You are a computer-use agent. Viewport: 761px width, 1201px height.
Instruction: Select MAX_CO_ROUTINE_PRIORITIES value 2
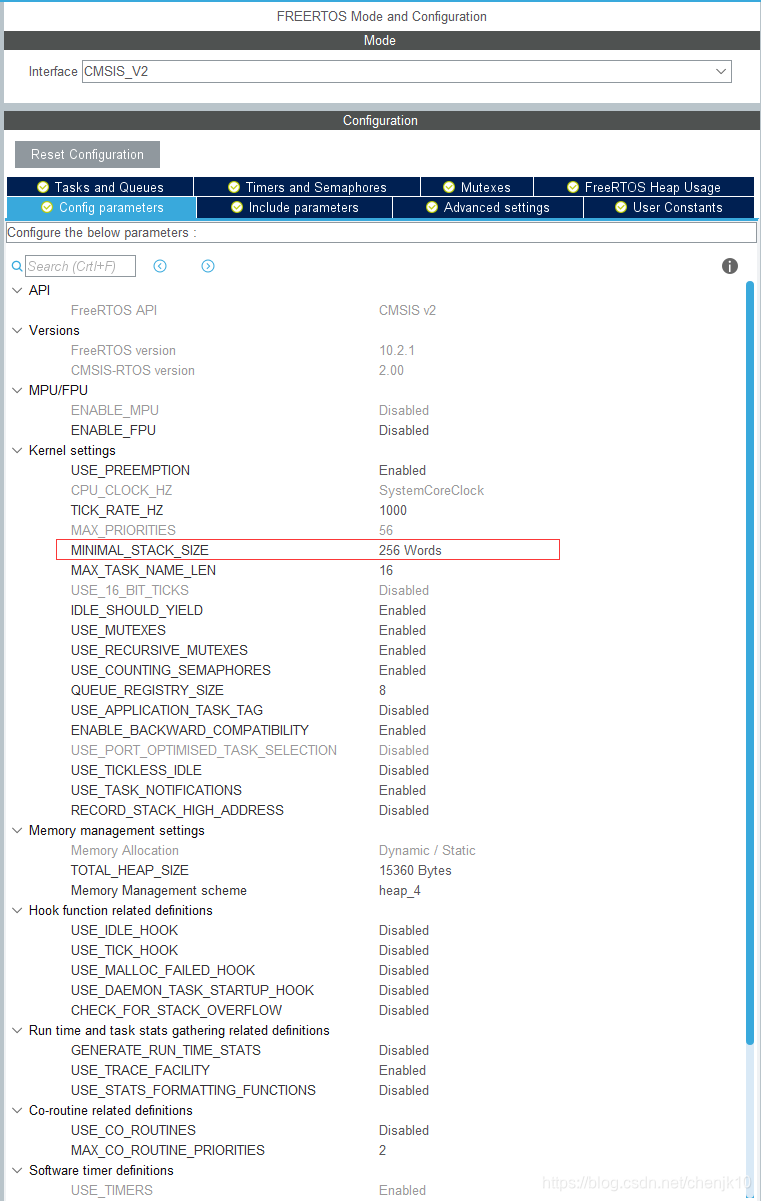[383, 1150]
